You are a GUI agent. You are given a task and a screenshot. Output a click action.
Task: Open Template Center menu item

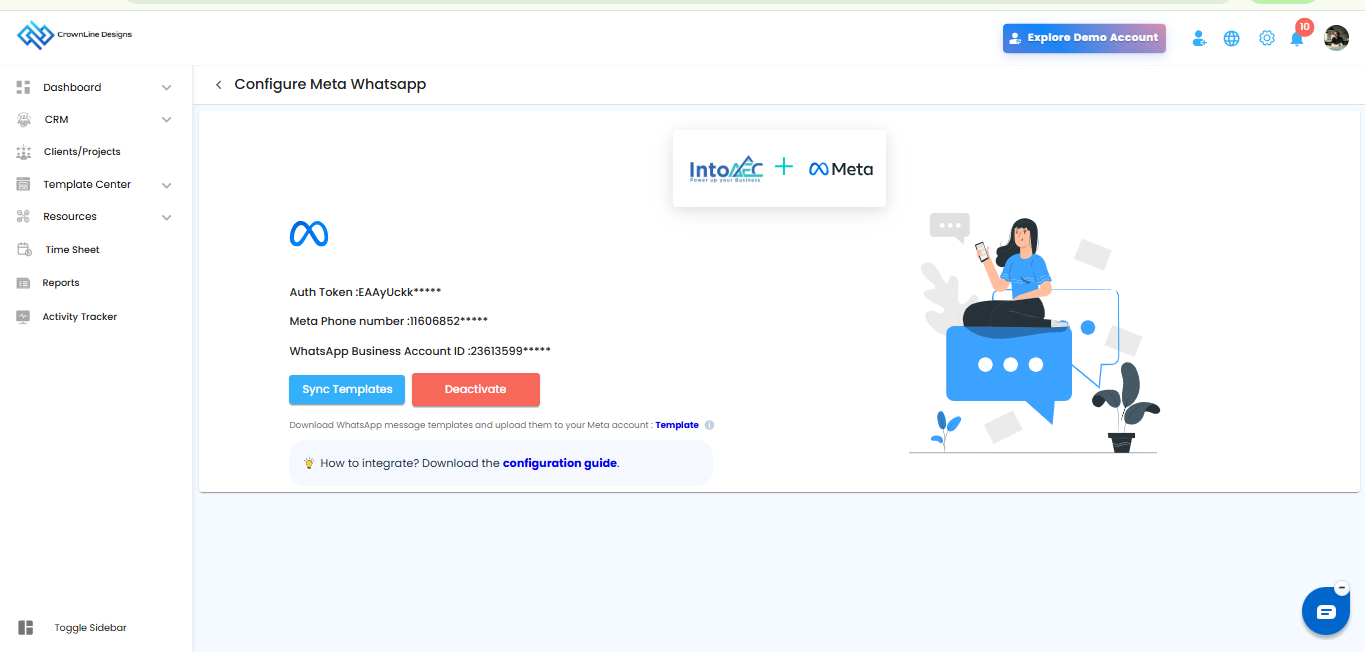[87, 184]
